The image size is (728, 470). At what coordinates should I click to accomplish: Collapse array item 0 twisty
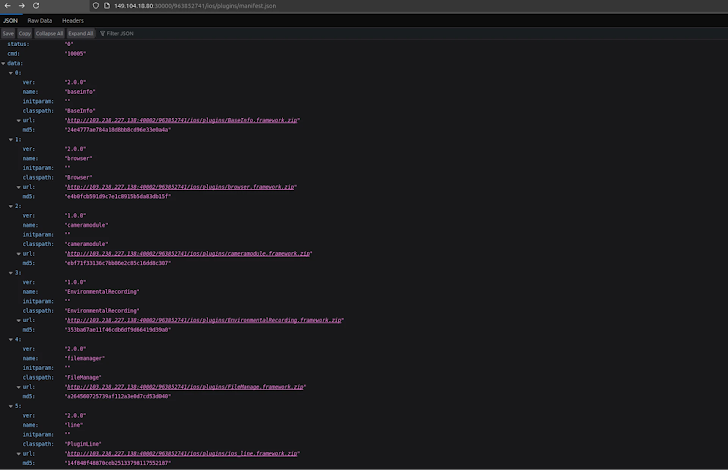click(x=11, y=72)
